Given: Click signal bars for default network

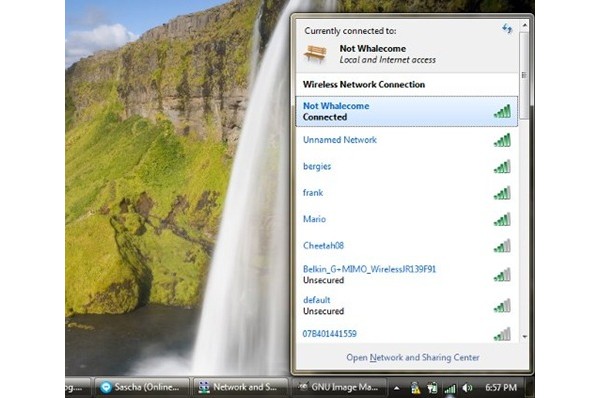Looking at the screenshot, I should (502, 306).
